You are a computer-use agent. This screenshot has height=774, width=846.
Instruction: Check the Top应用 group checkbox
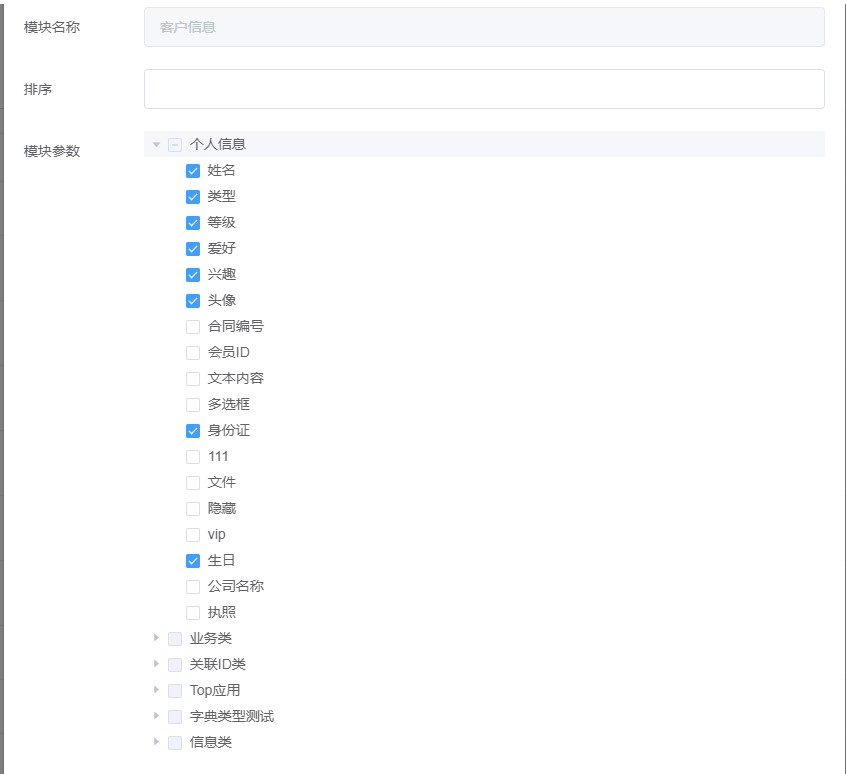pyautogui.click(x=175, y=691)
